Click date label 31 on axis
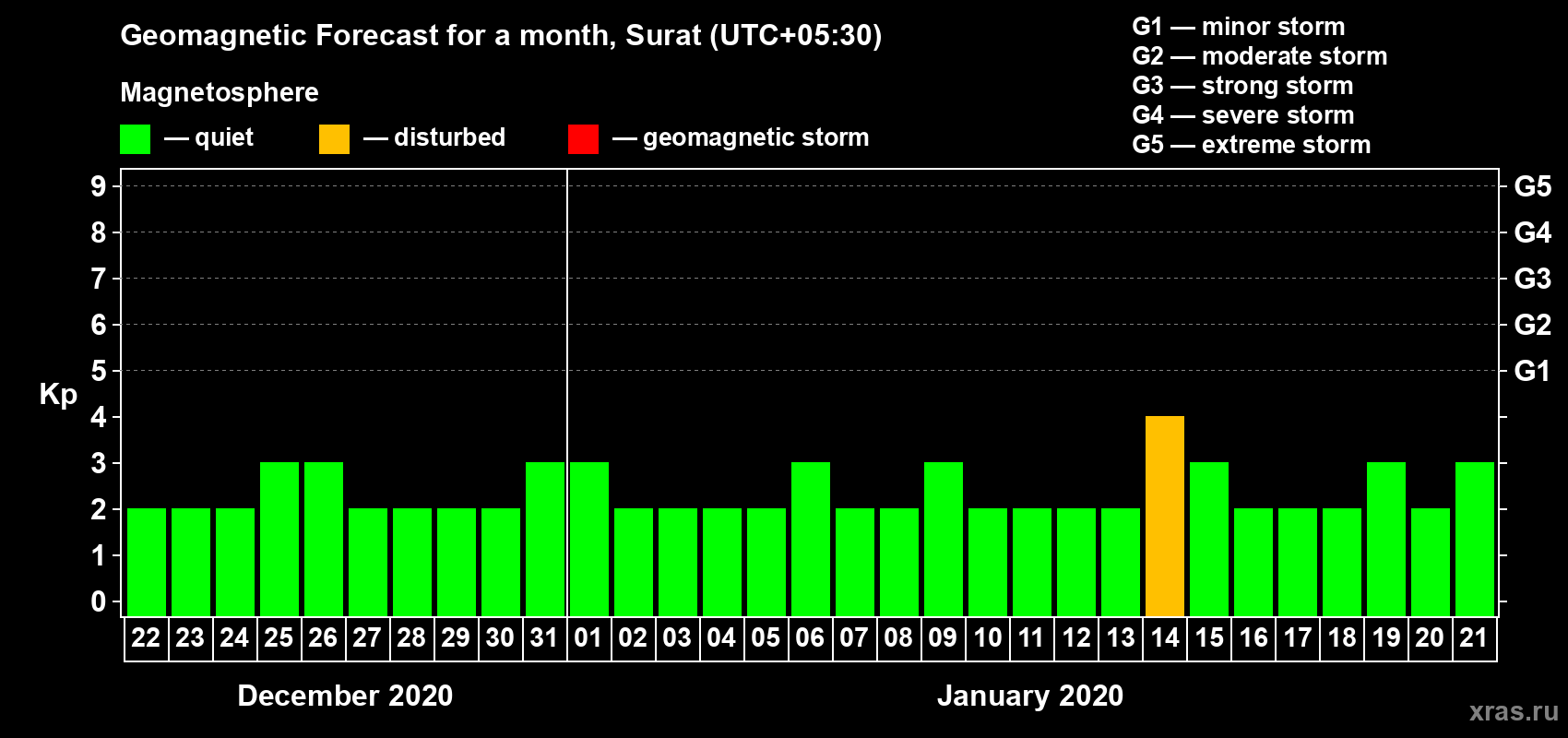Screen dimensions: 1568x738 point(544,638)
